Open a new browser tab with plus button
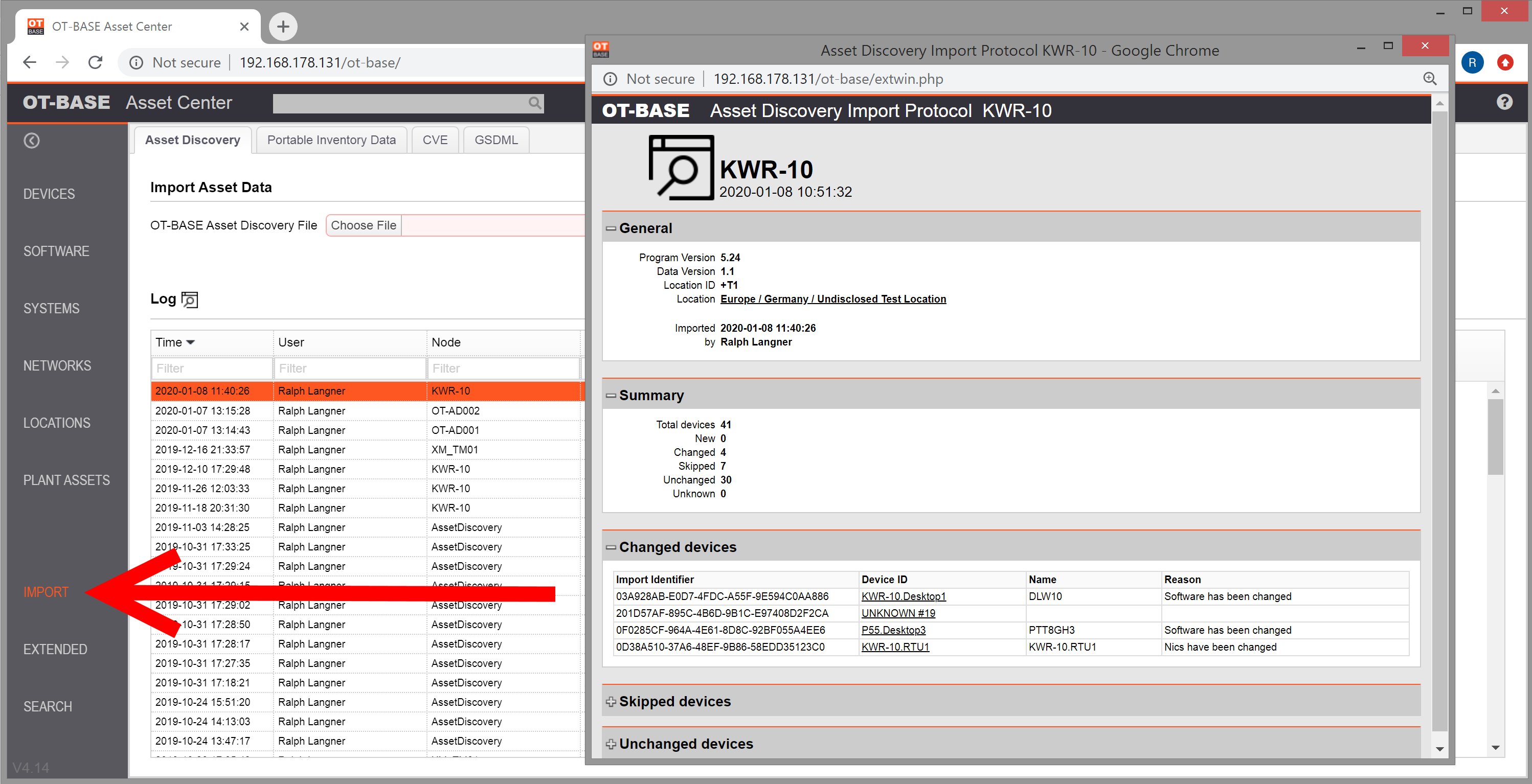 pos(283,27)
